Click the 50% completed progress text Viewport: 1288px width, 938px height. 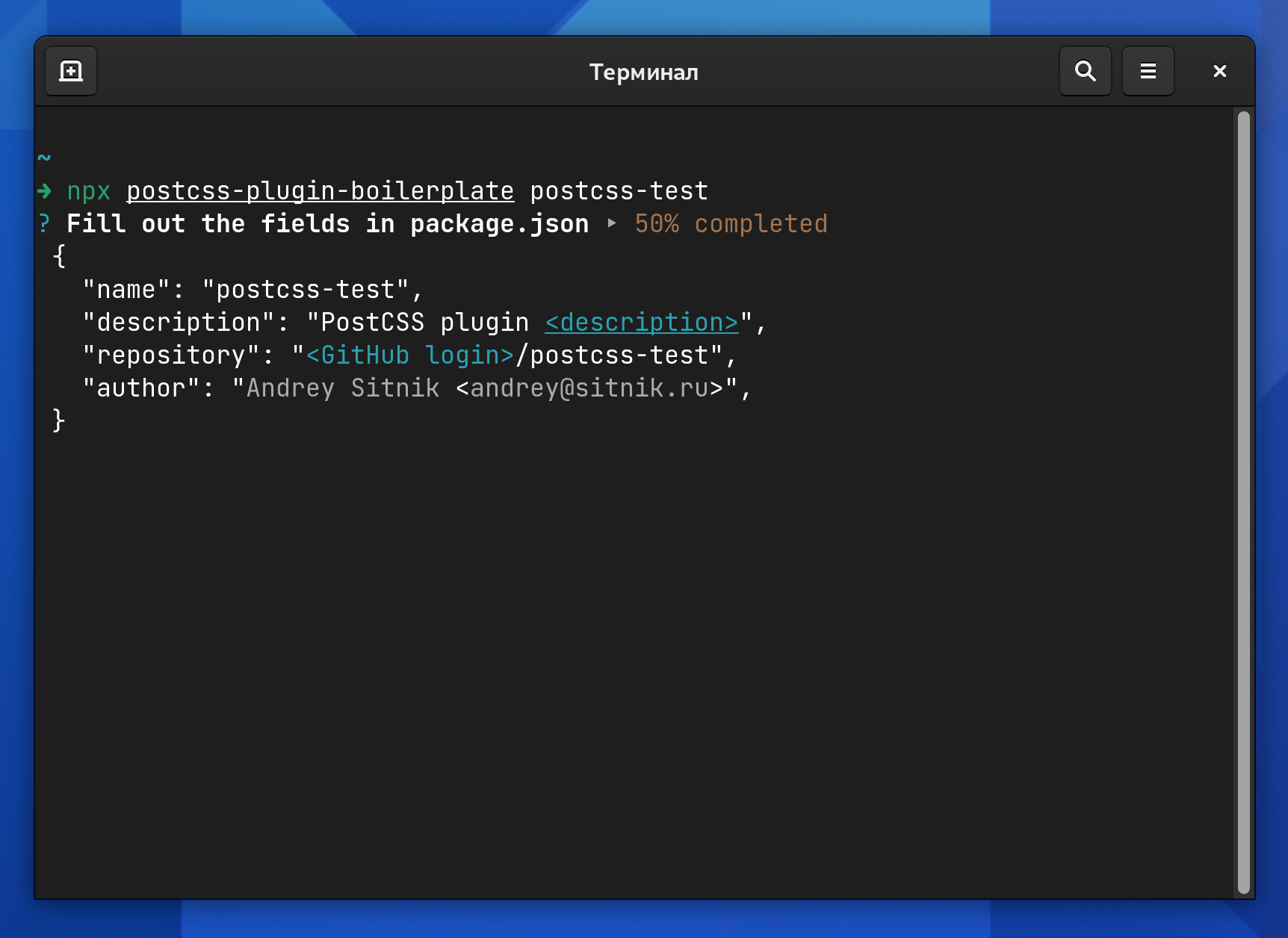[x=731, y=224]
